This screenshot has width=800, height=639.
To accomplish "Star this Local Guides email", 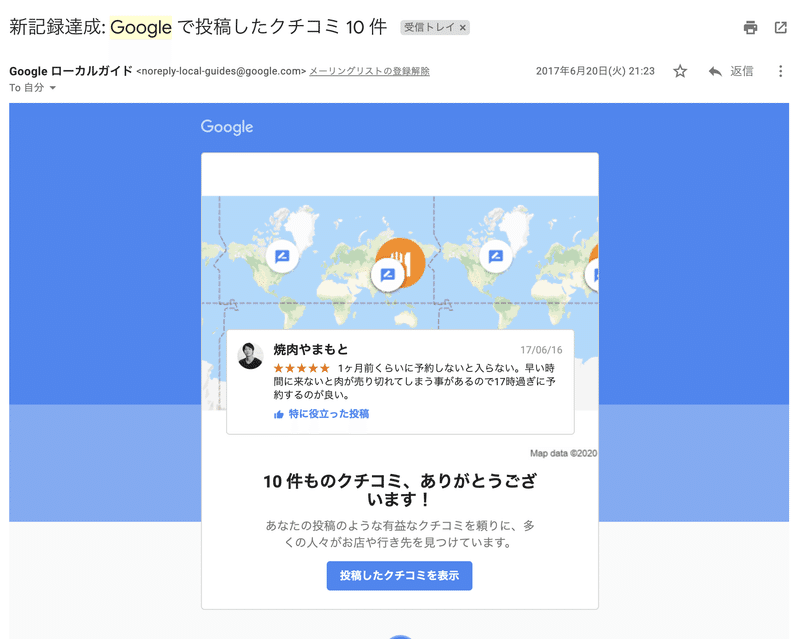I will pos(680,71).
